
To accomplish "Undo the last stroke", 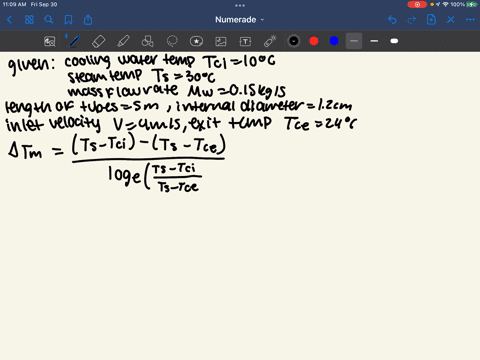I will tap(392, 20).
